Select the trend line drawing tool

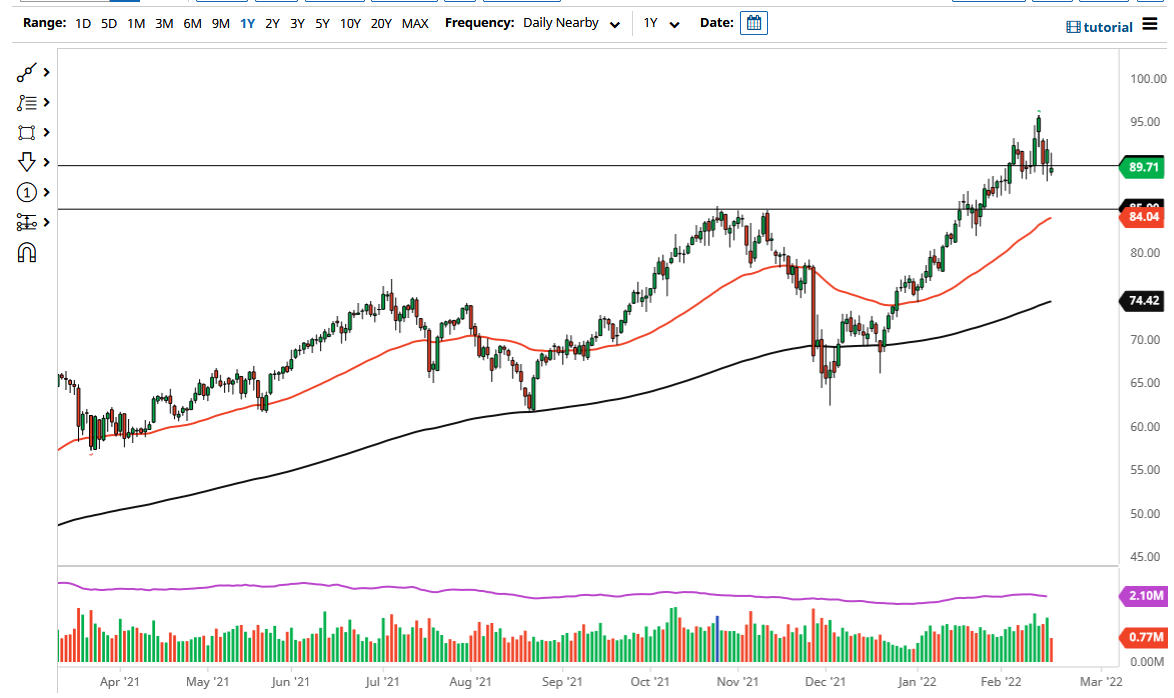pyautogui.click(x=27, y=72)
